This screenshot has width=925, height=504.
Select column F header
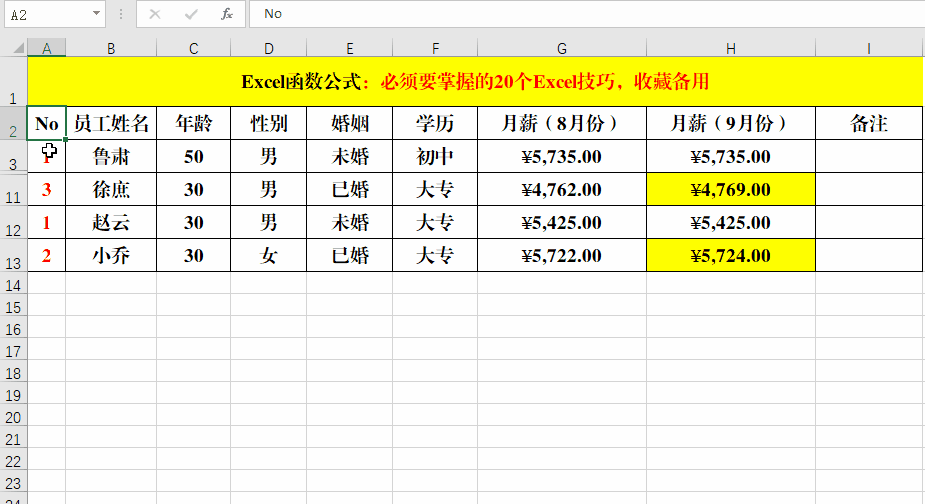[435, 48]
